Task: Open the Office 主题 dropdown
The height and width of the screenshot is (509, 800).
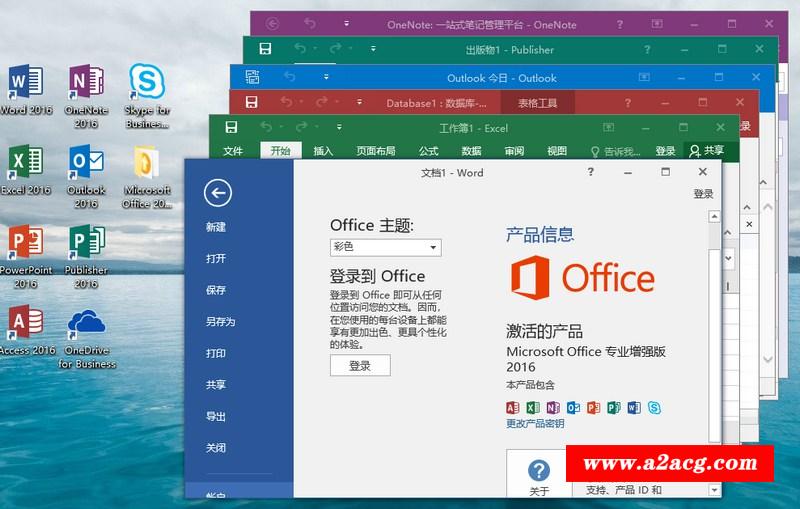Action: pyautogui.click(x=385, y=247)
